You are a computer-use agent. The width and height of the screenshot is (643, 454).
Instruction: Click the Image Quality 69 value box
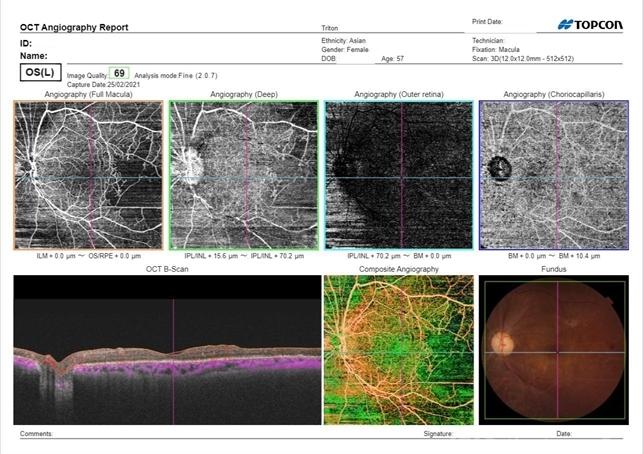point(119,73)
